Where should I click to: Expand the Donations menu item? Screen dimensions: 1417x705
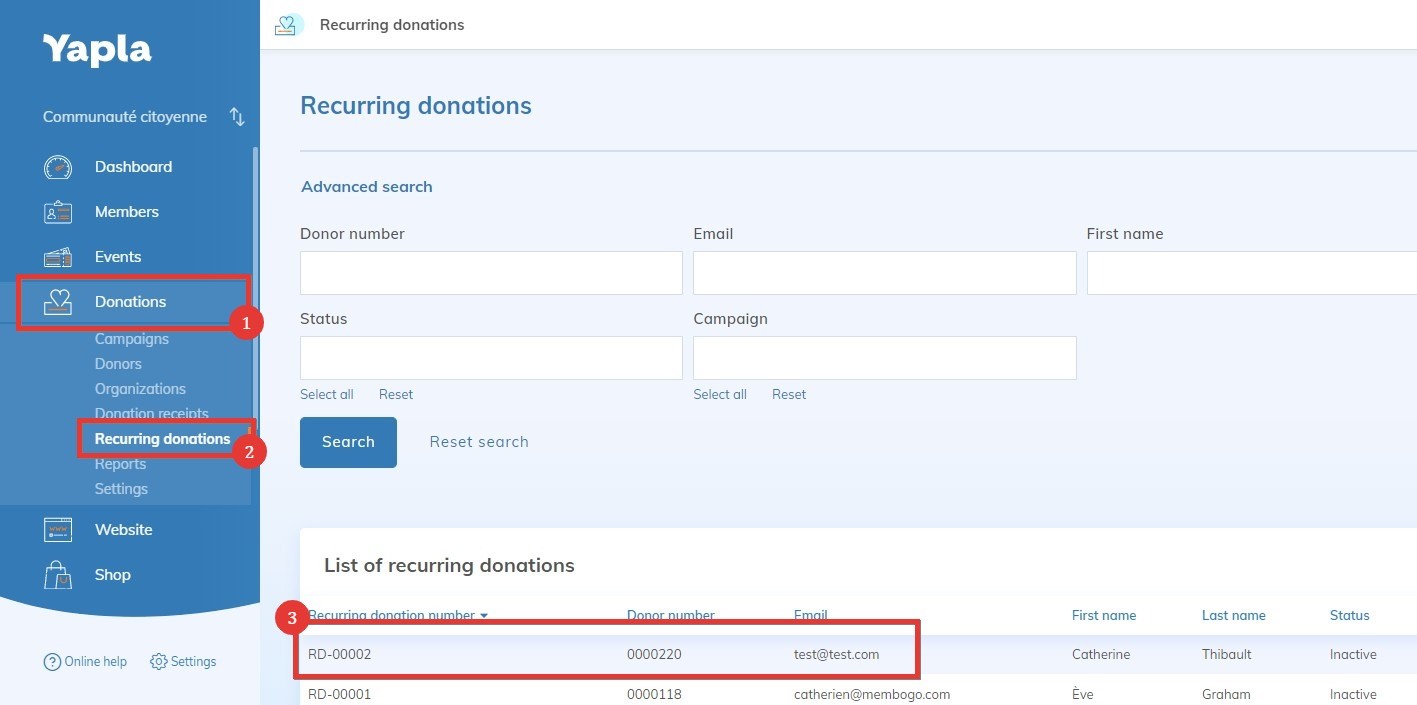tap(130, 302)
